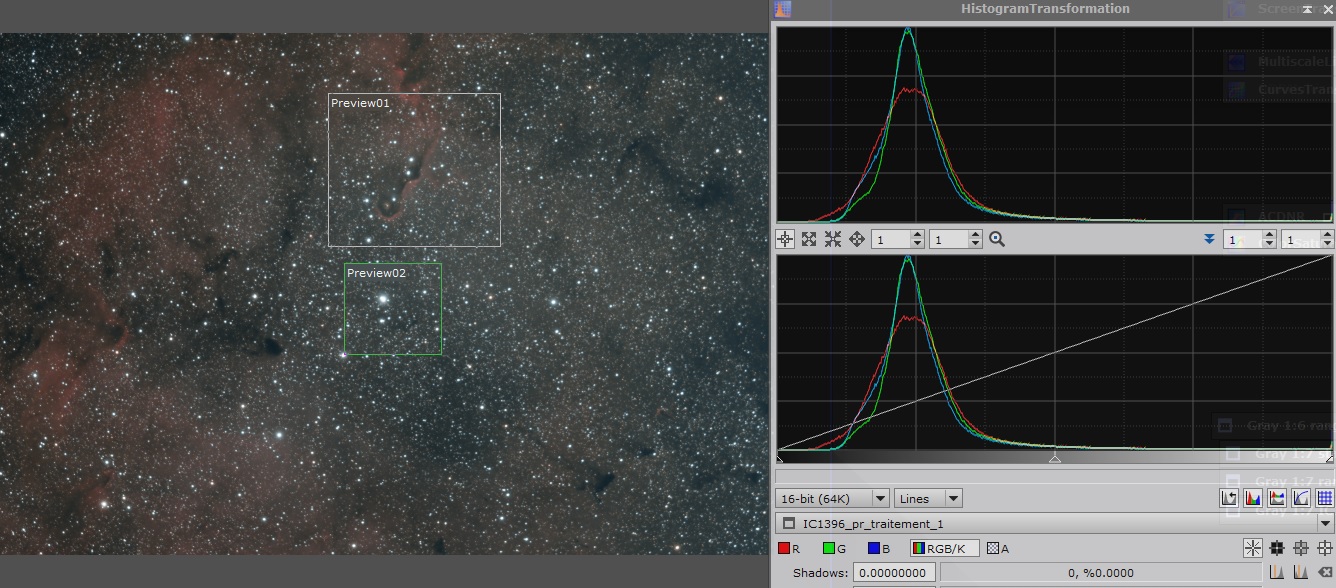Activate the zoom out mode icon
Viewport: 1336px width, 588px height.
point(833,239)
